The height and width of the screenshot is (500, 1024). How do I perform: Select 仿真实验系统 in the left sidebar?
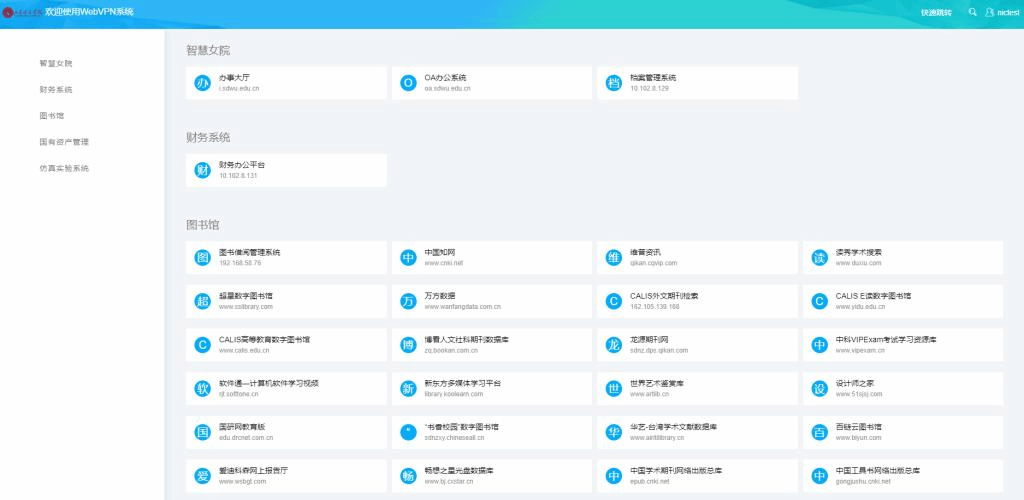click(x=64, y=168)
